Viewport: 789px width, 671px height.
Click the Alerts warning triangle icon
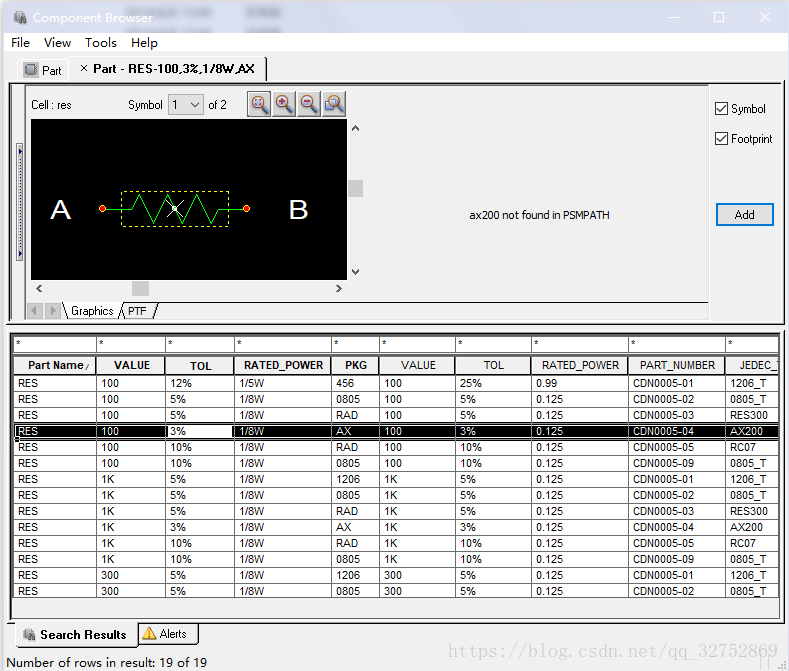click(149, 634)
